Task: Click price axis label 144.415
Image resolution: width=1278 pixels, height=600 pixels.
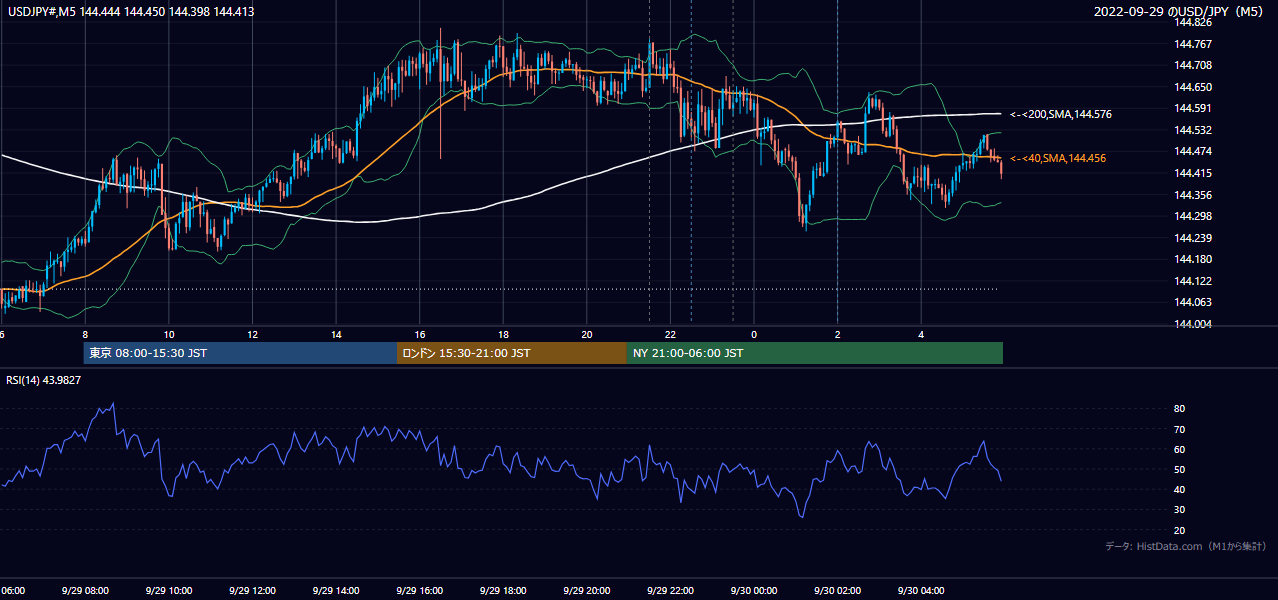Action: [x=1193, y=173]
